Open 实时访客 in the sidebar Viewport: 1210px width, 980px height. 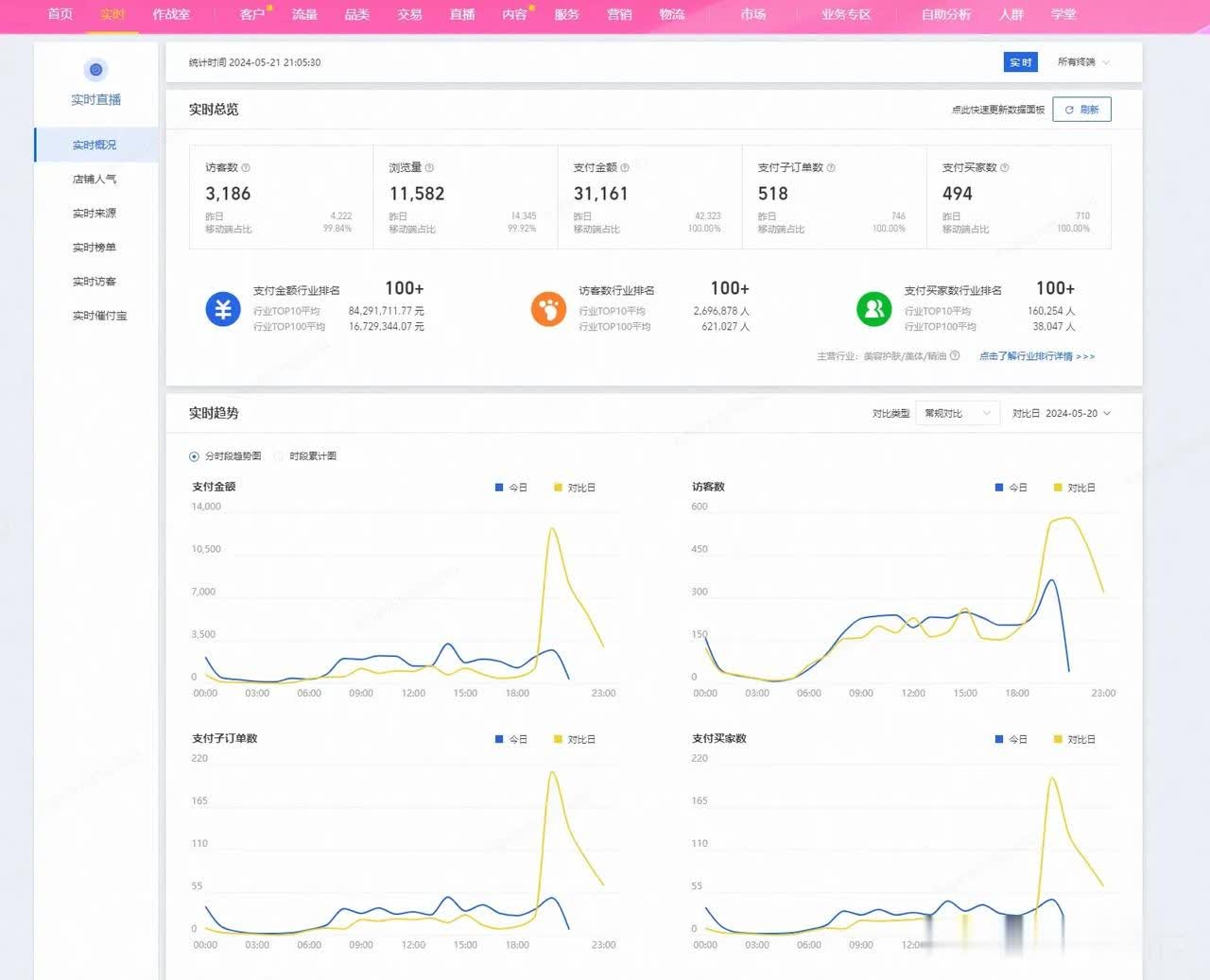[95, 281]
